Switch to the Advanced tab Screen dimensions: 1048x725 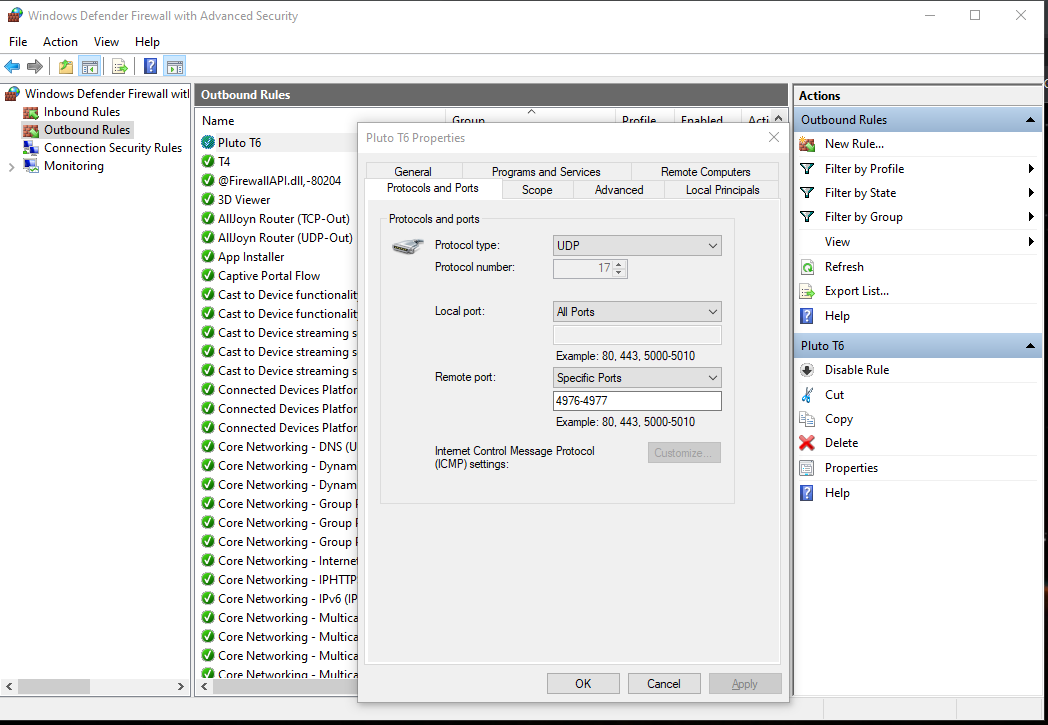pyautogui.click(x=619, y=190)
